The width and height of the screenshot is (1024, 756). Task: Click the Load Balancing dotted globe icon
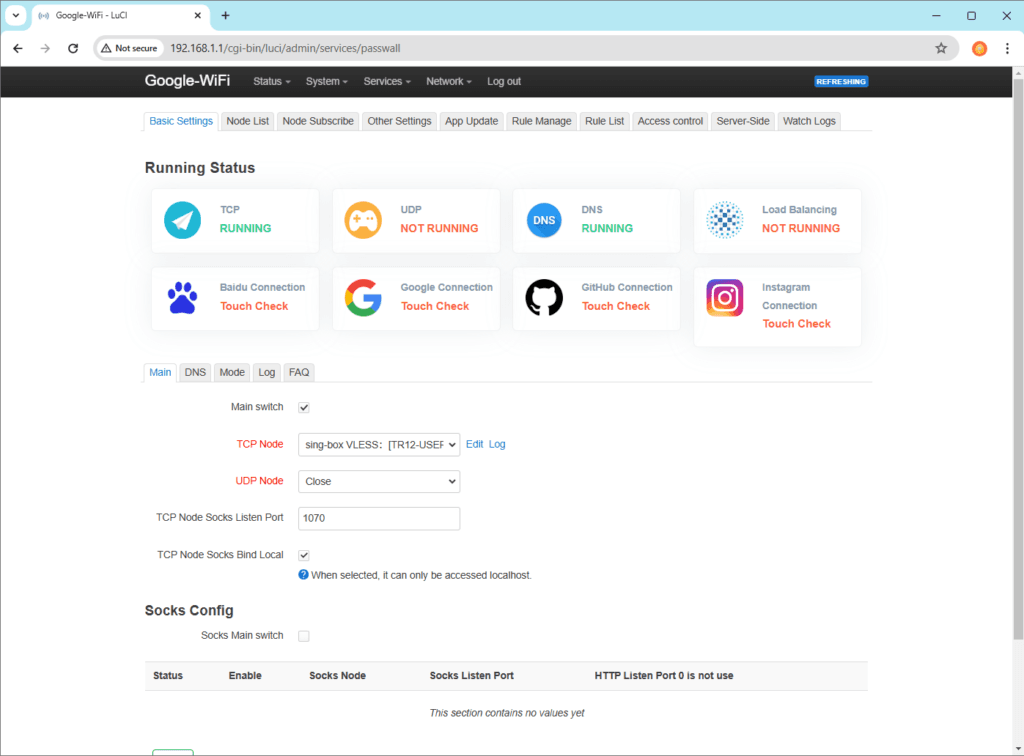click(x=725, y=220)
